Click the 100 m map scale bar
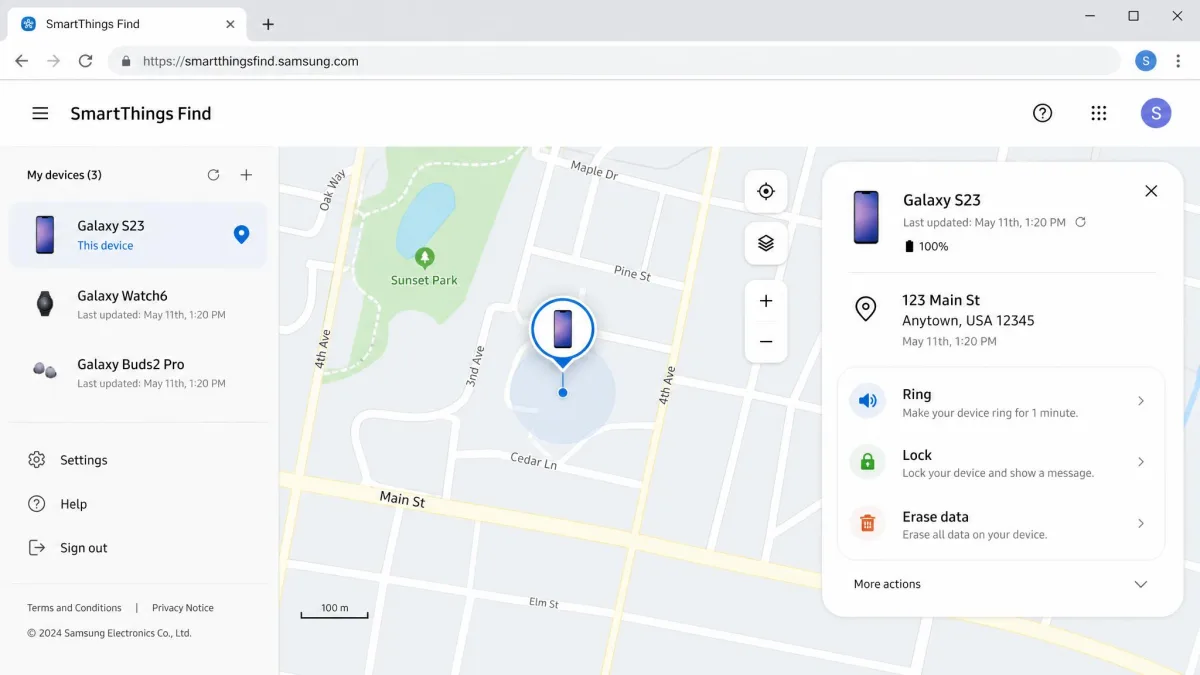Screen dimensions: 1200x675 click(x=335, y=612)
